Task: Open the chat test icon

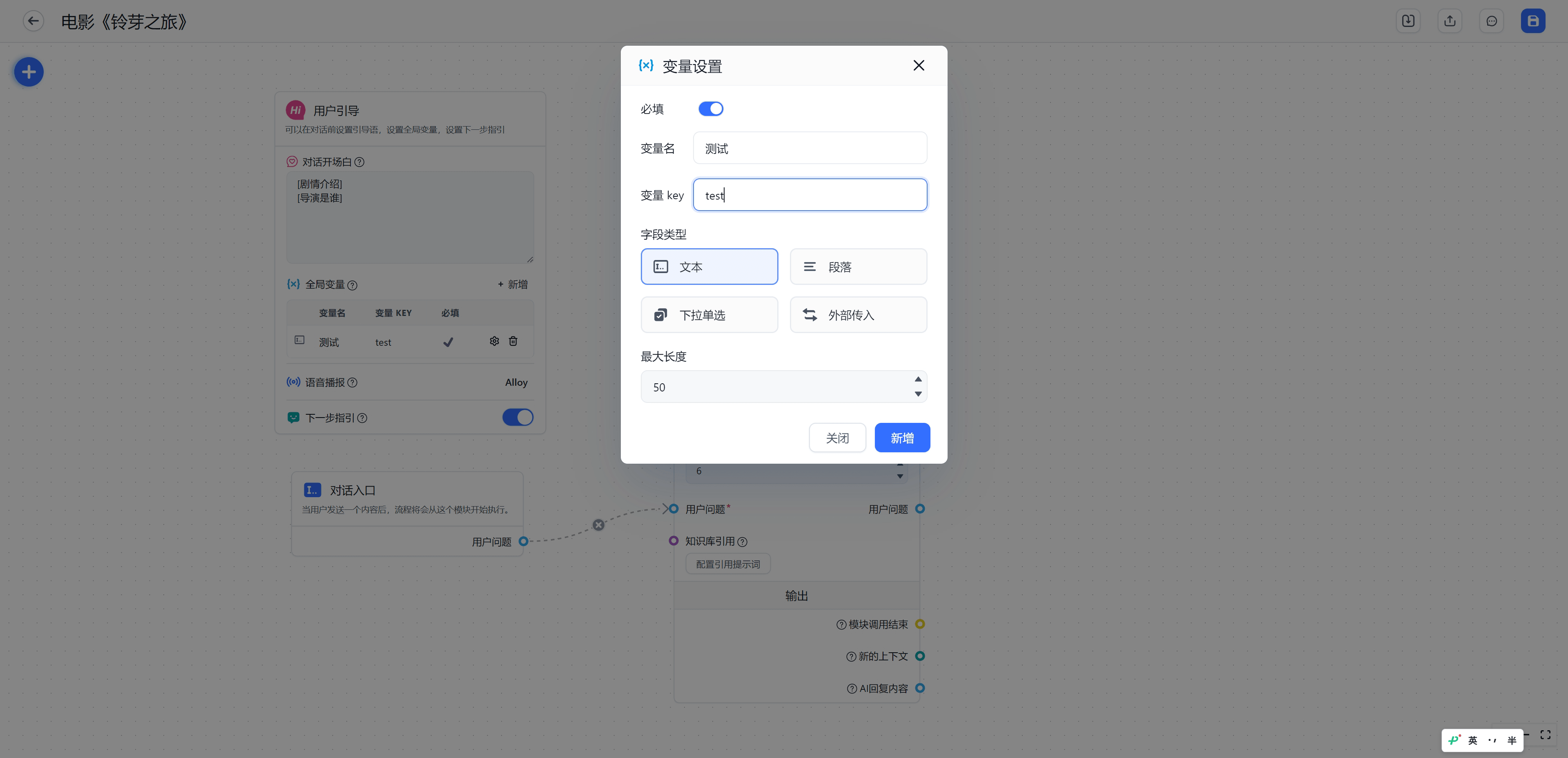Action: 1491,21
